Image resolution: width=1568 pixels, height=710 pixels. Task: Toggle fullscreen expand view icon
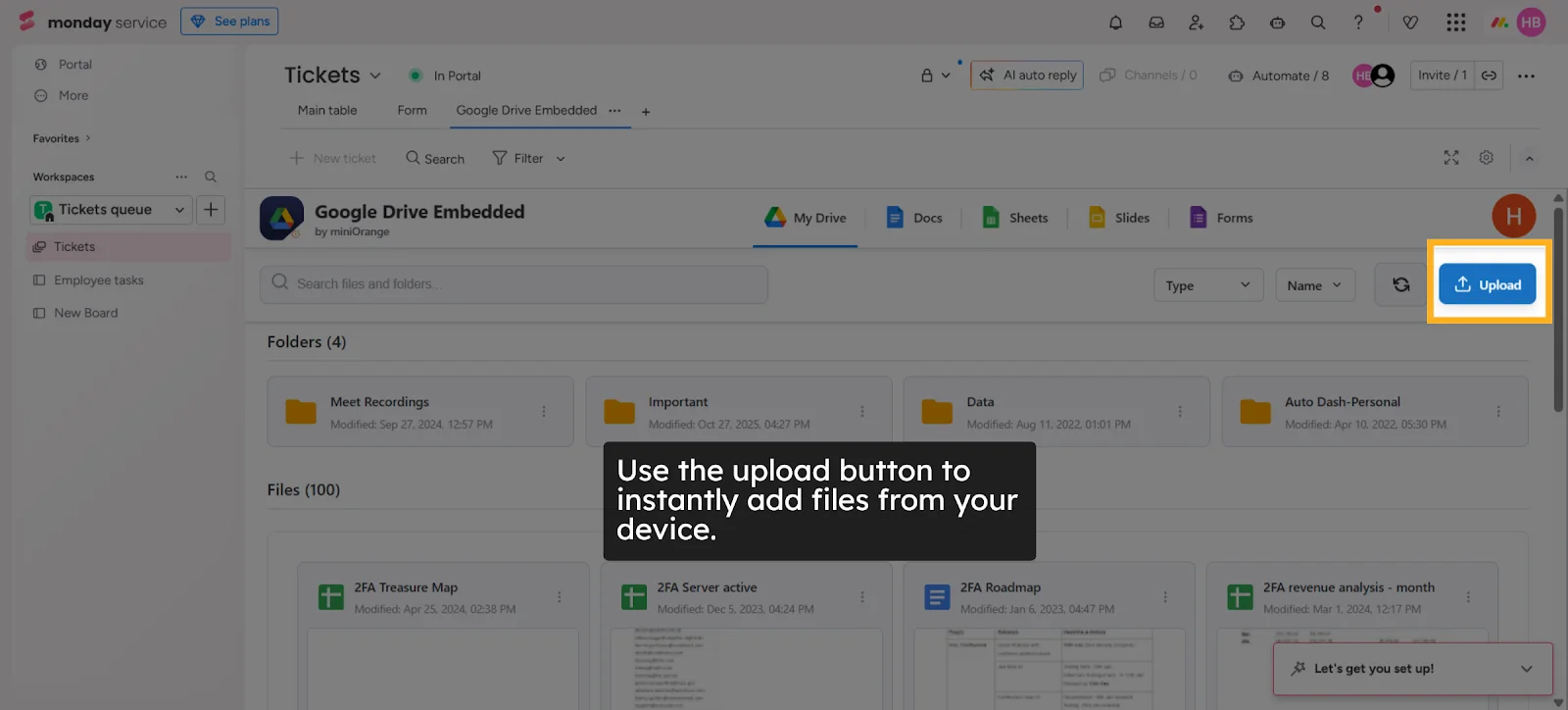(x=1451, y=158)
